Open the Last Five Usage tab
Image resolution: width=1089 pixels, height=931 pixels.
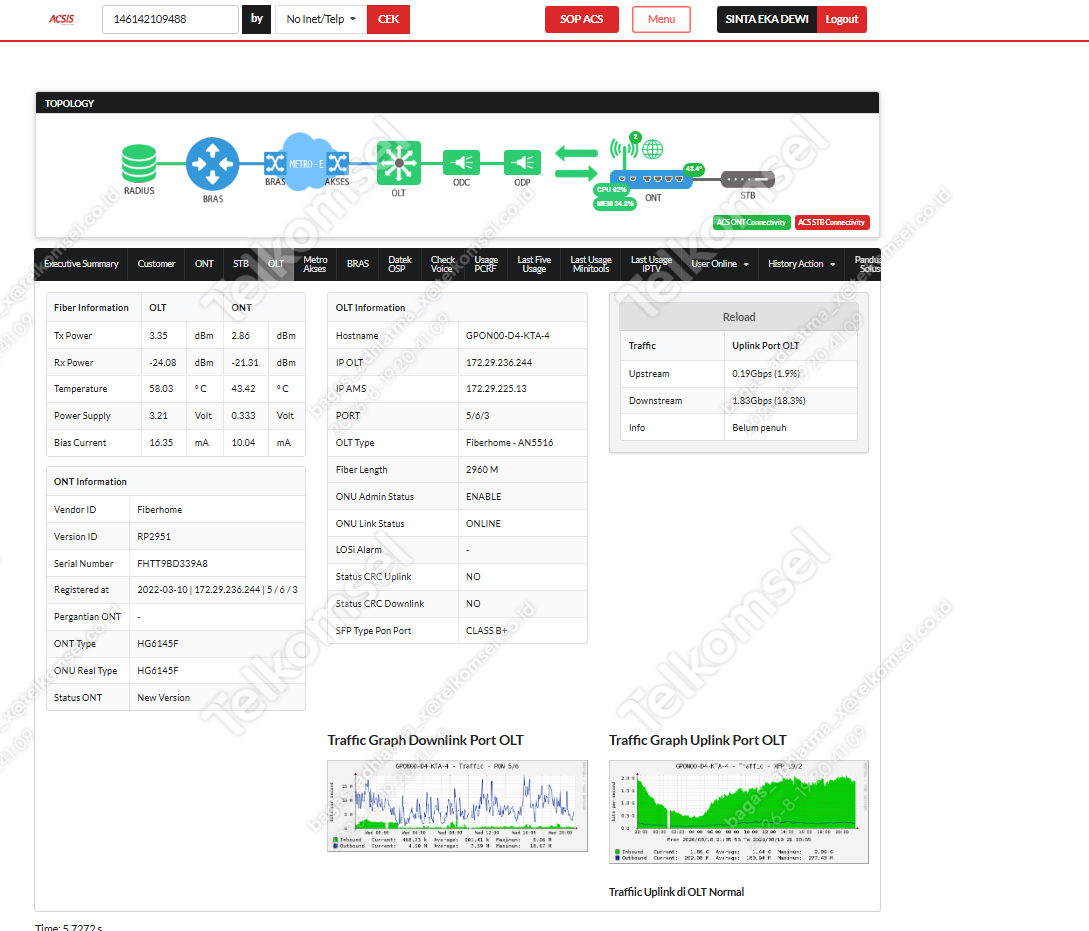[533, 264]
